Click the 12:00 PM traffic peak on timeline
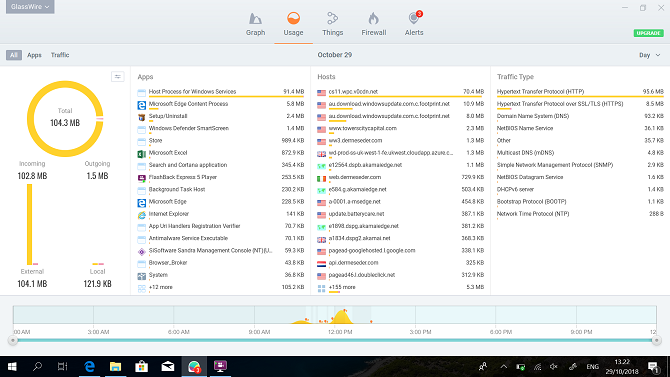The image size is (670, 377). 342,316
